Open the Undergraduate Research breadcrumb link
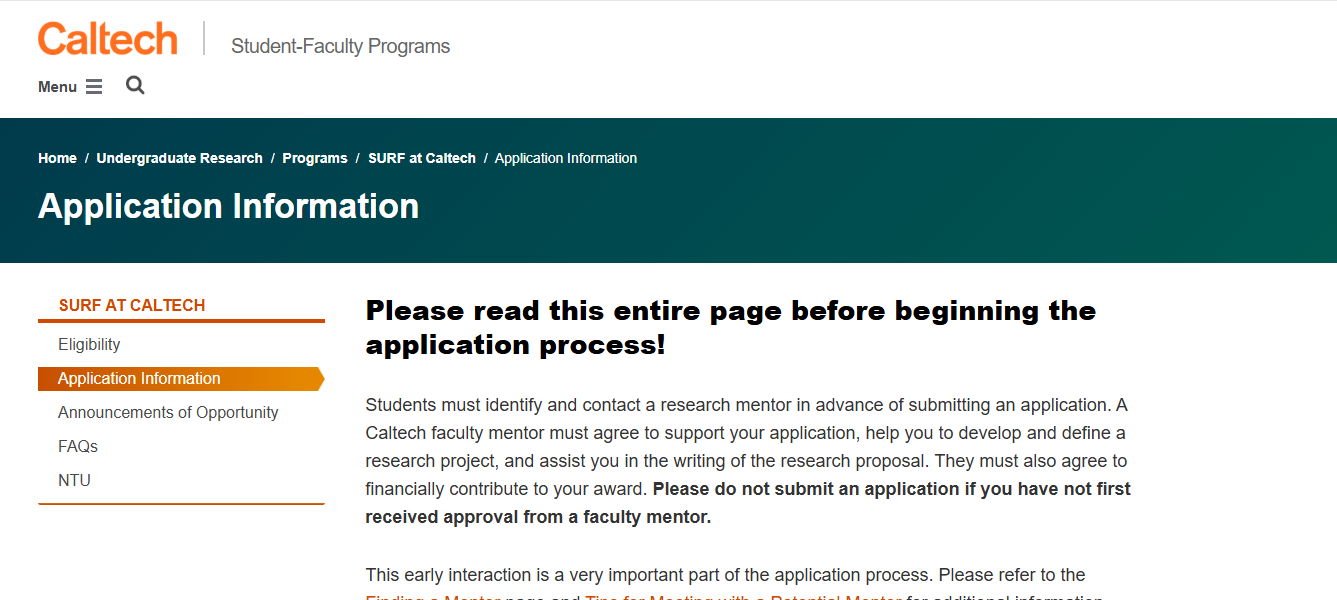 (x=179, y=158)
